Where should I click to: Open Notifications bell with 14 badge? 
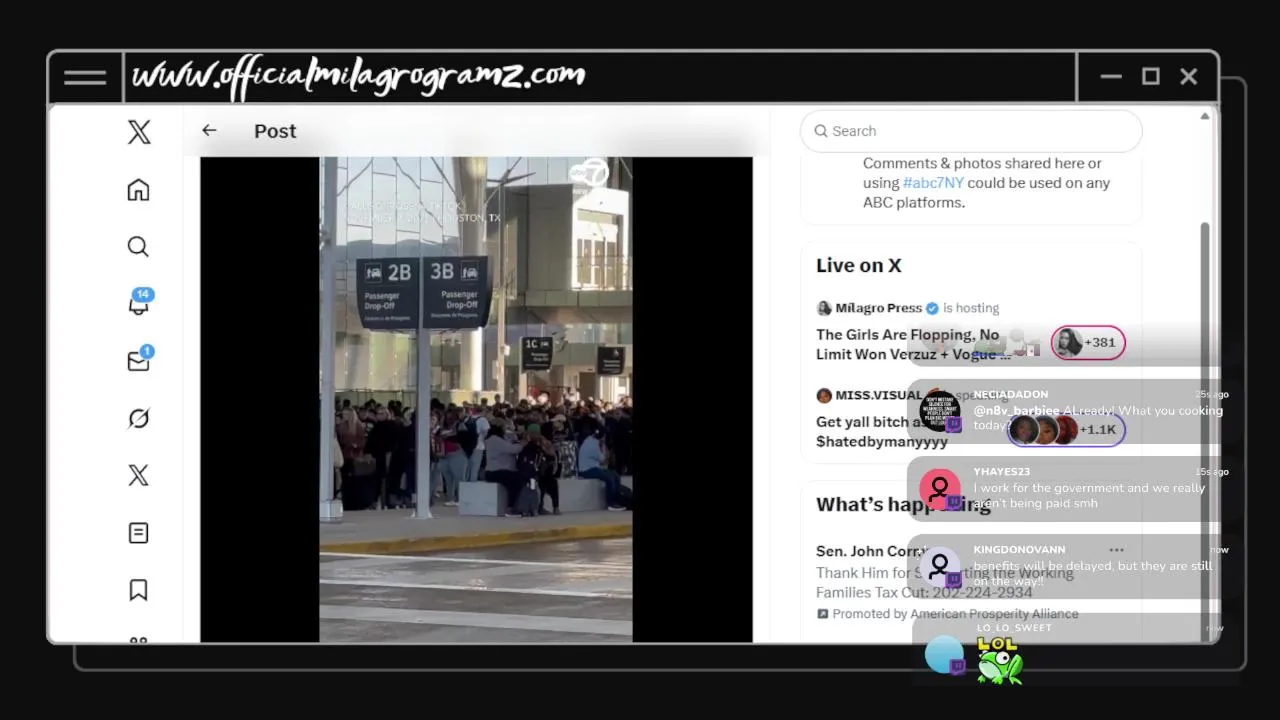point(139,303)
